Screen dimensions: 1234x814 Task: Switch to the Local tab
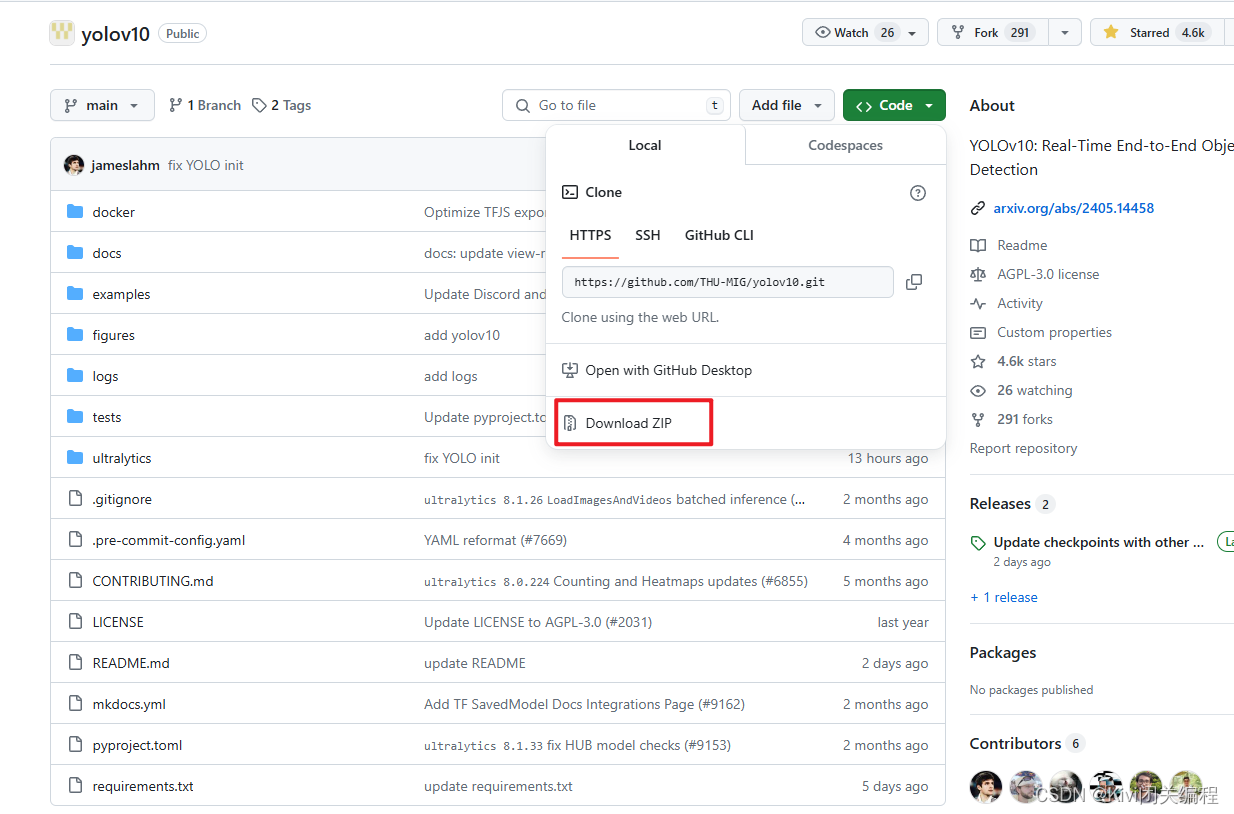click(x=645, y=145)
